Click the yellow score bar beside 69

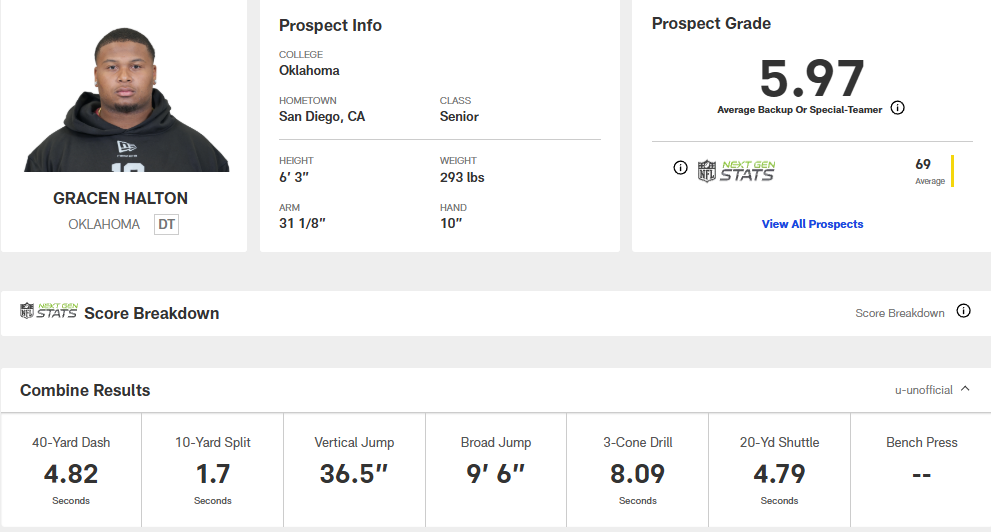(x=952, y=171)
